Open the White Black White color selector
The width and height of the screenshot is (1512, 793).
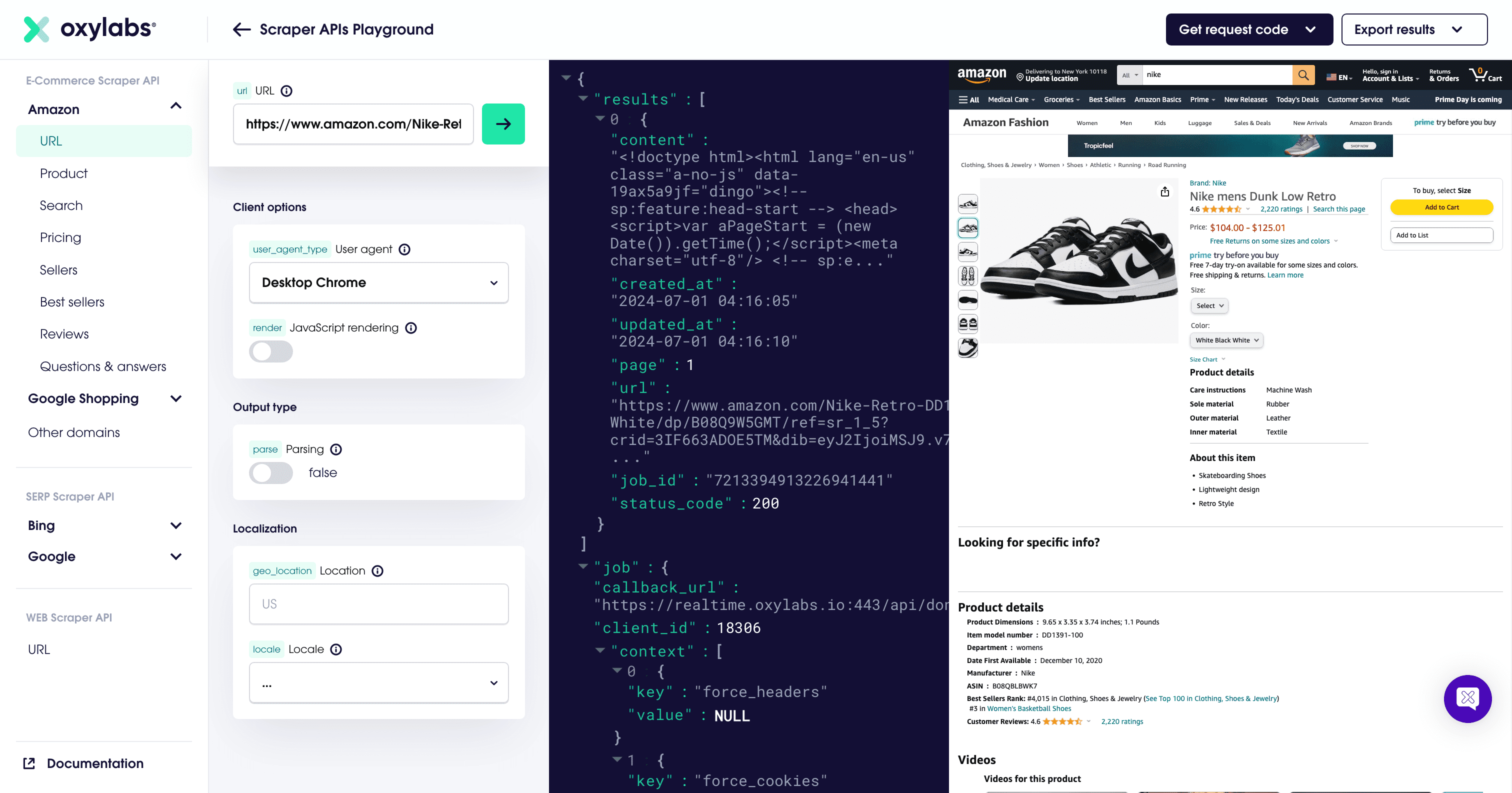(1225, 340)
